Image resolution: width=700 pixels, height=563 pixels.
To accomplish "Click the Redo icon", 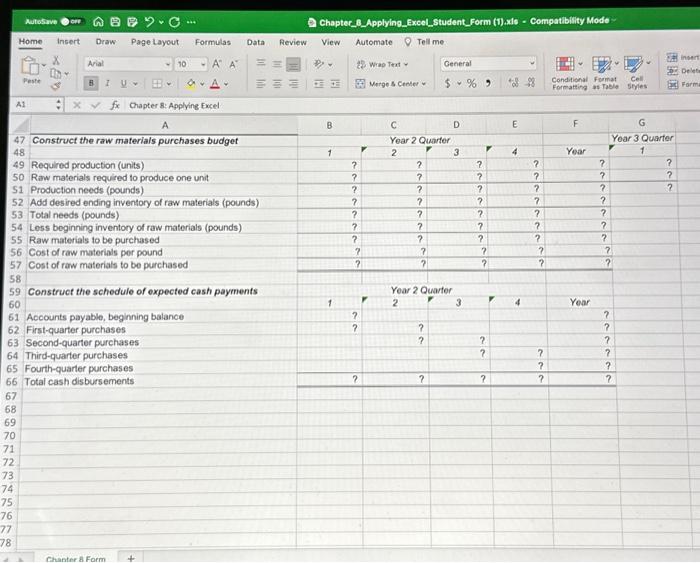I will pyautogui.click(x=175, y=22).
